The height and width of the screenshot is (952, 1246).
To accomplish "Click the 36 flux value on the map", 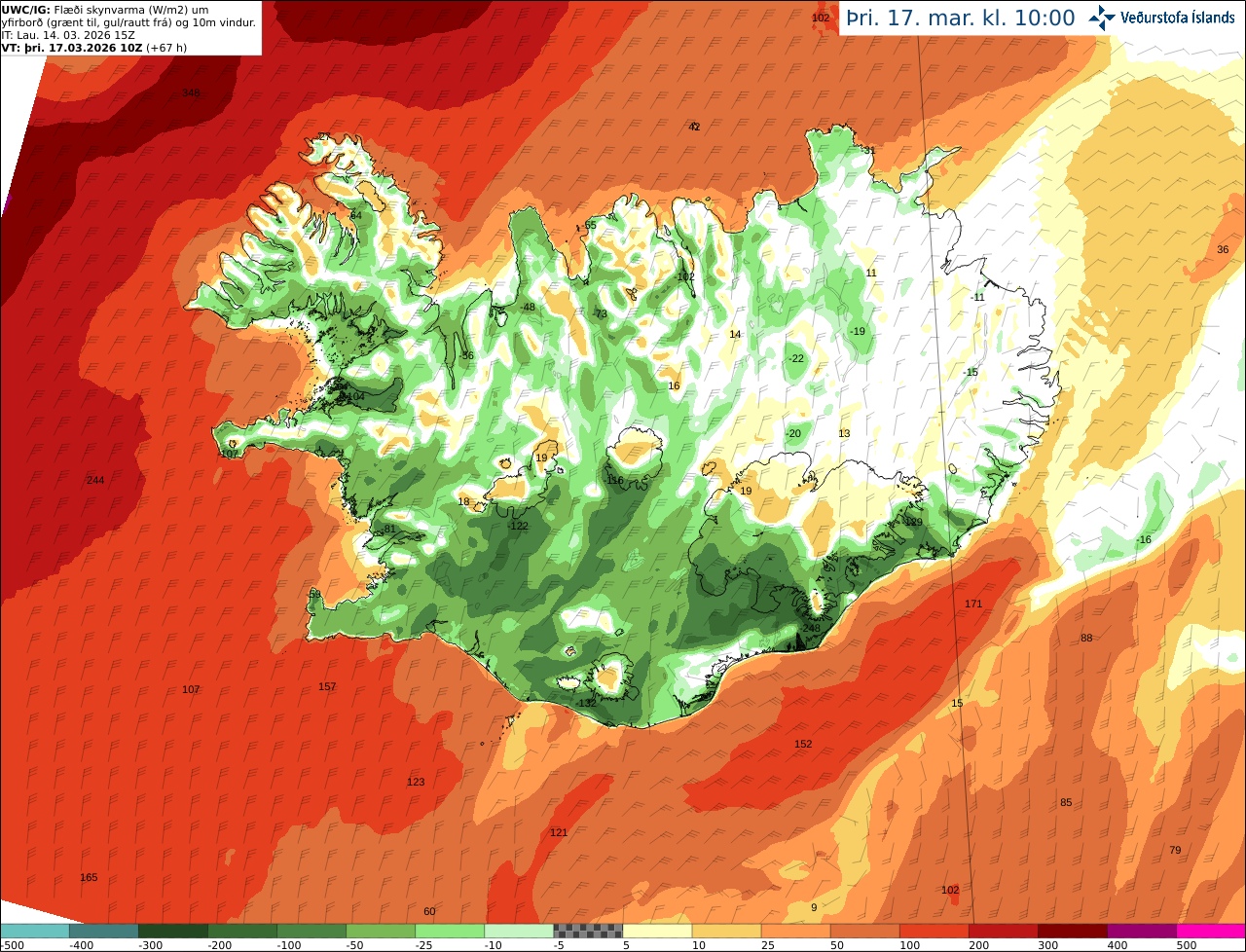I will pyautogui.click(x=1223, y=249).
